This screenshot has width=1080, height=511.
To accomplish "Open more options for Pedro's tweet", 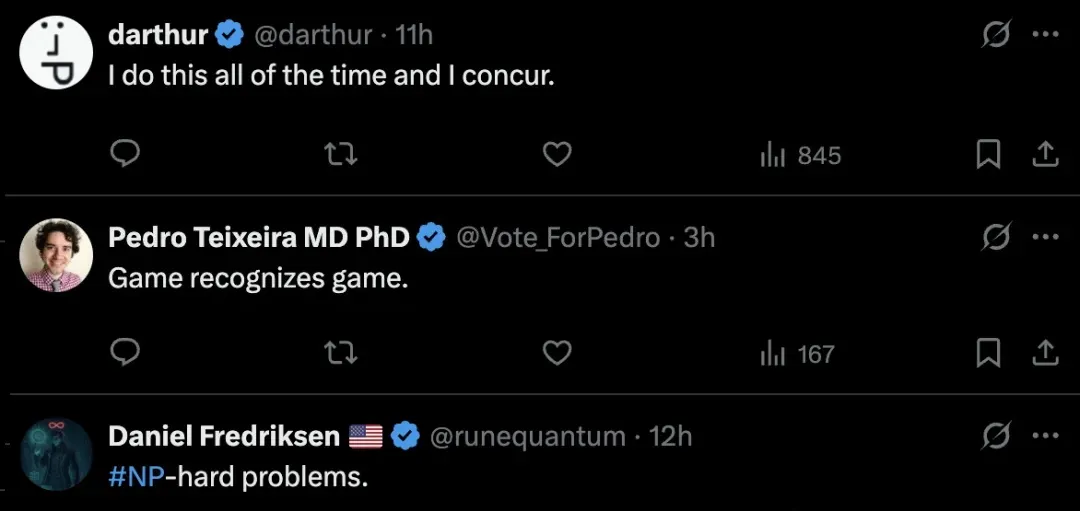I will [1045, 237].
